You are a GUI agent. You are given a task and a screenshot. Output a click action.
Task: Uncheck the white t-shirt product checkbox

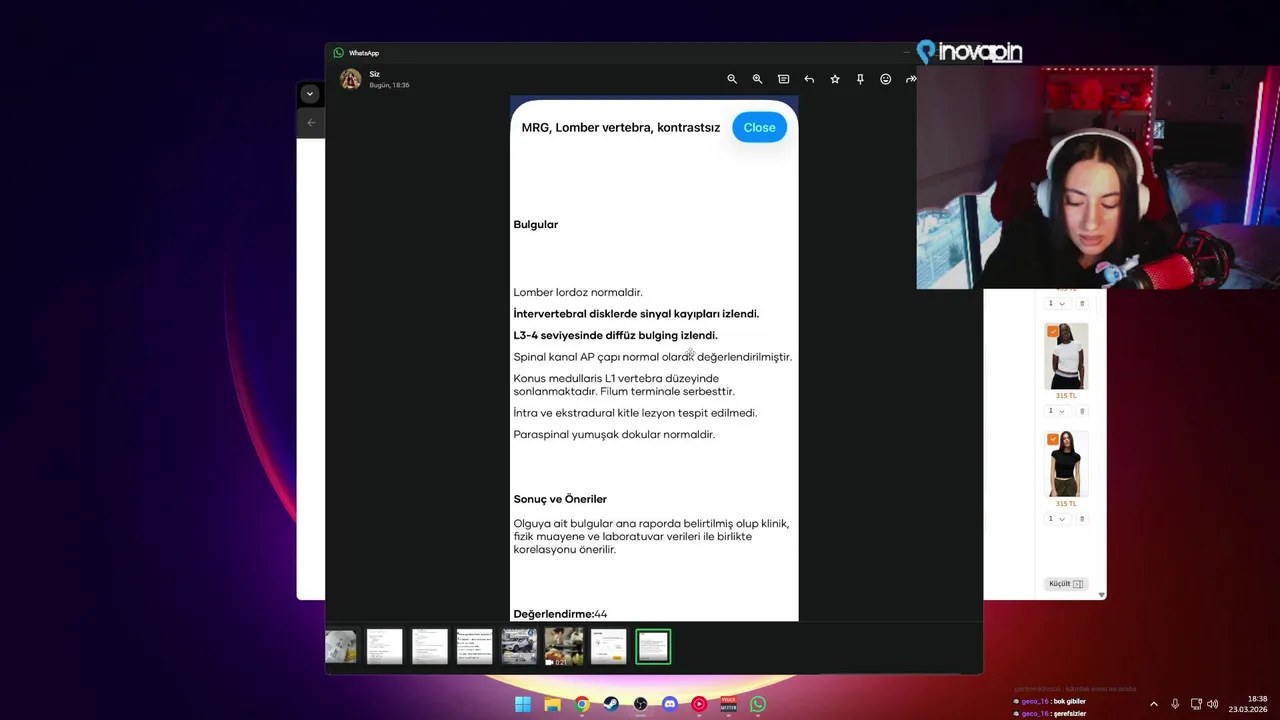click(1052, 331)
